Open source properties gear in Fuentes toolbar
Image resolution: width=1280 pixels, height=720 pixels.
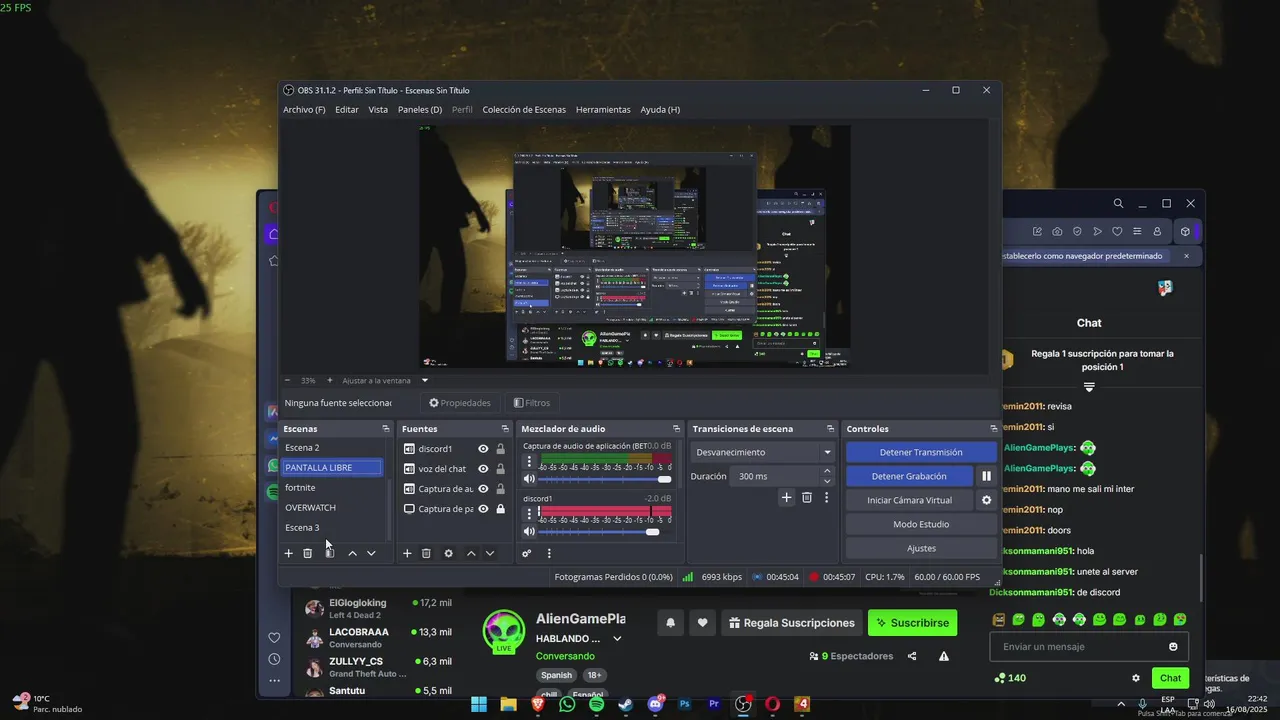pos(448,553)
